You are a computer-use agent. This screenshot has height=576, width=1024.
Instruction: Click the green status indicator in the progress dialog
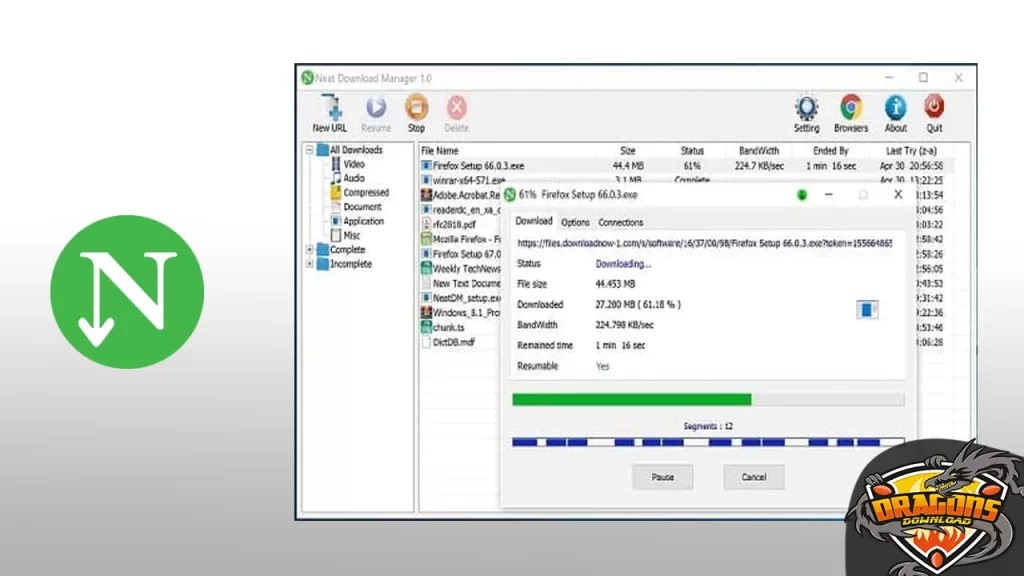pos(801,195)
